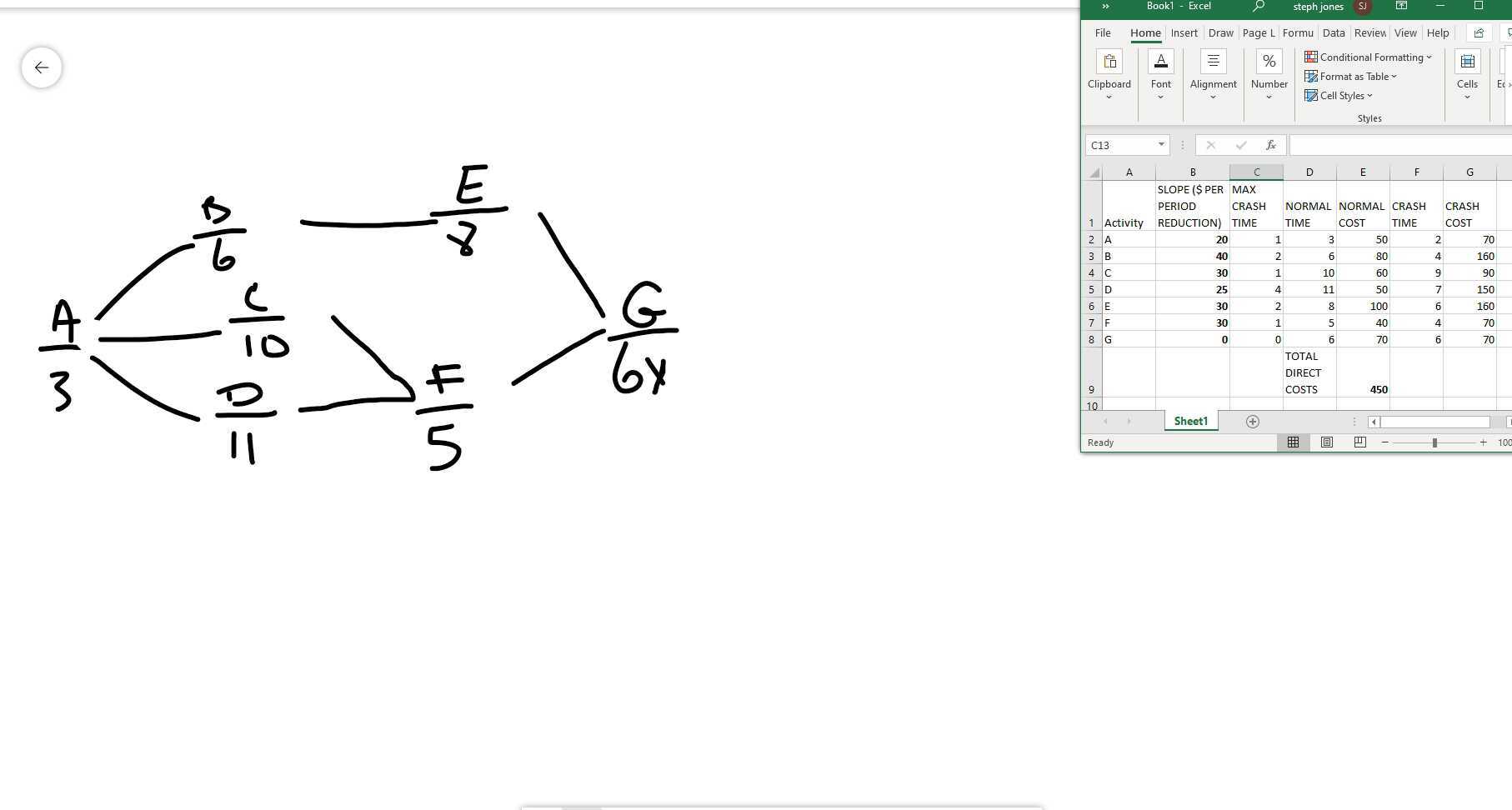Viewport: 1512px width, 810px height.
Task: Click the zoom slider handle
Action: click(1434, 442)
